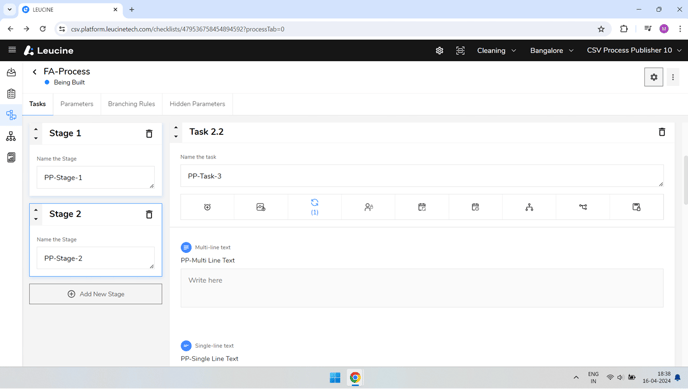Click the Leucine logo
This screenshot has width=688, height=389.
[49, 50]
